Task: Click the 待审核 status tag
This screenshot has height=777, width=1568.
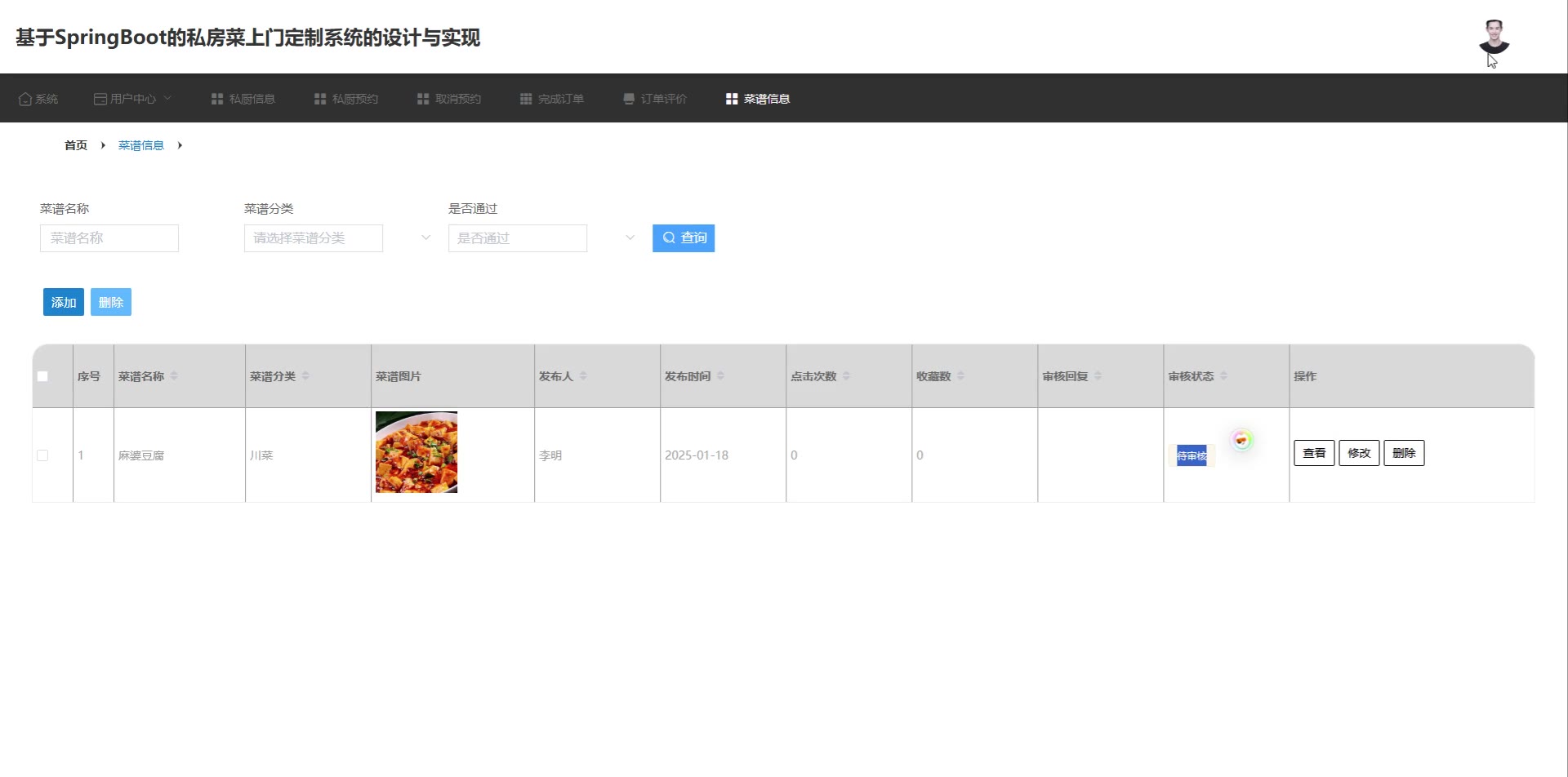Action: tap(1192, 455)
